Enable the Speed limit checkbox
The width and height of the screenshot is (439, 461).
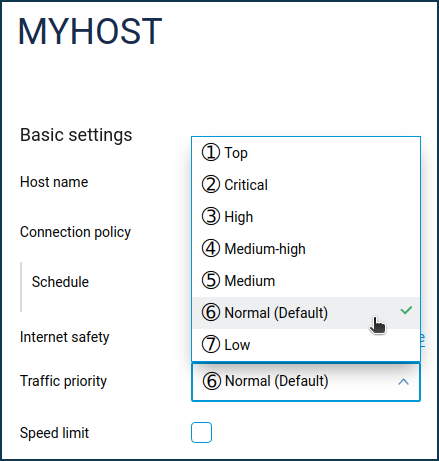coord(201,432)
